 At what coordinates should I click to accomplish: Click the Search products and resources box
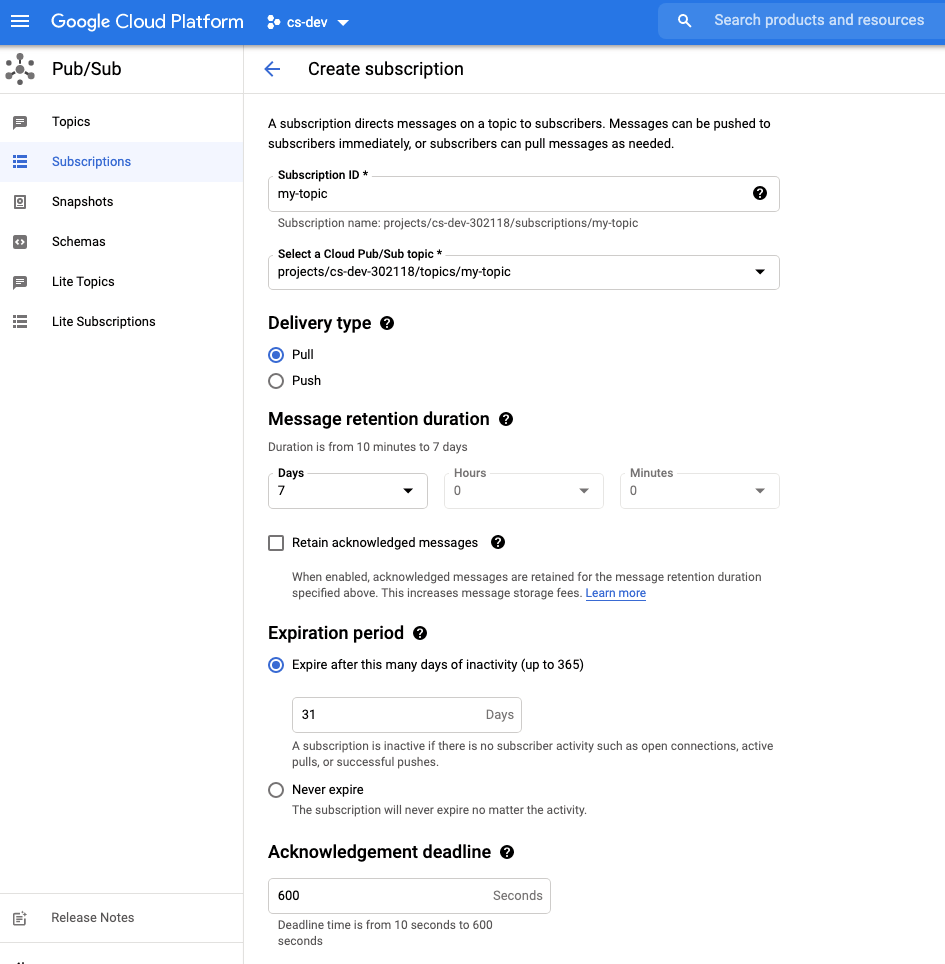coord(802,20)
